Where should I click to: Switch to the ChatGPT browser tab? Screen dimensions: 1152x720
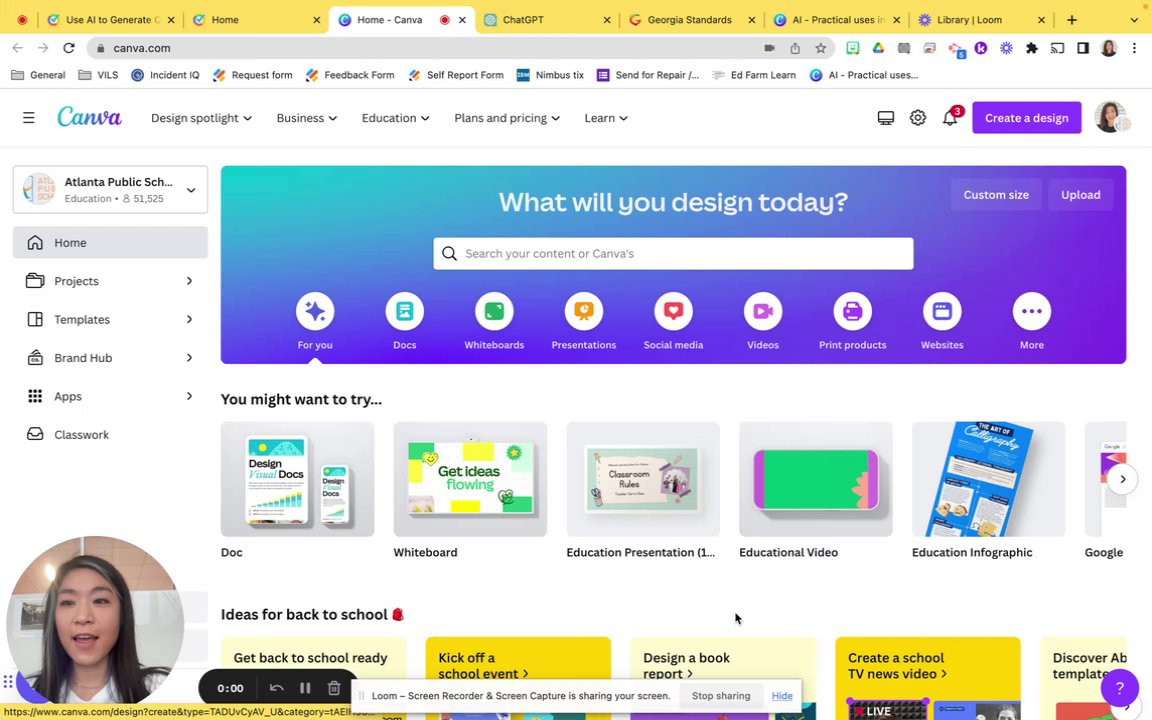547,20
